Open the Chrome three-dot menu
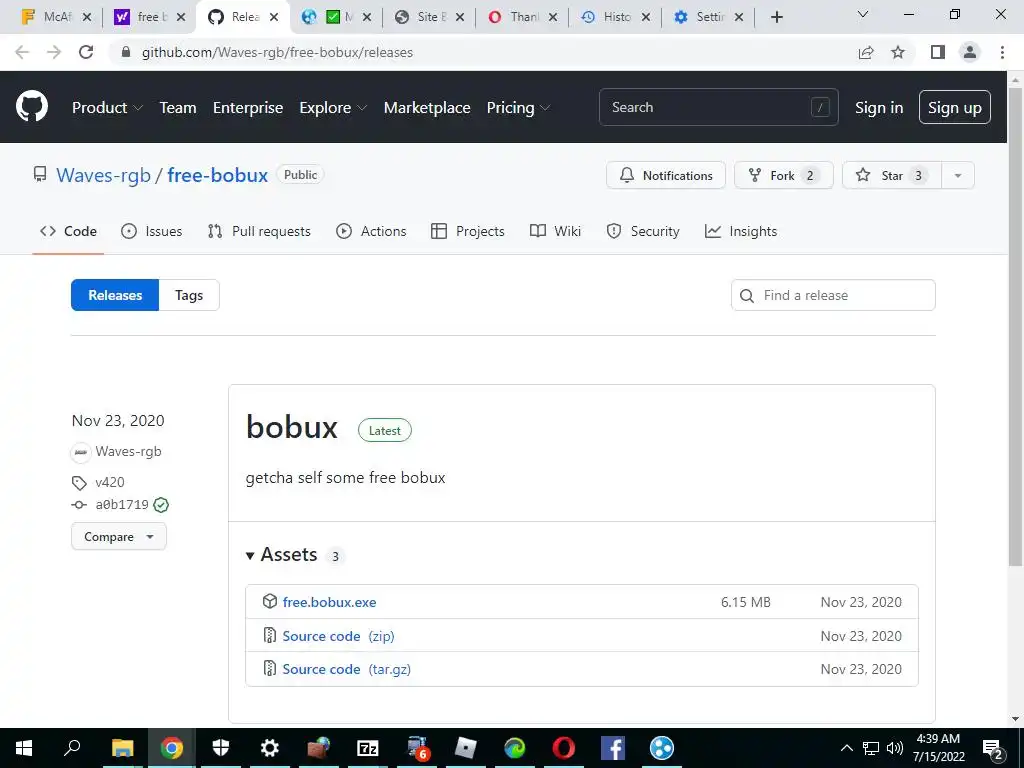Screen dimensions: 1024x768 pos(1002,52)
